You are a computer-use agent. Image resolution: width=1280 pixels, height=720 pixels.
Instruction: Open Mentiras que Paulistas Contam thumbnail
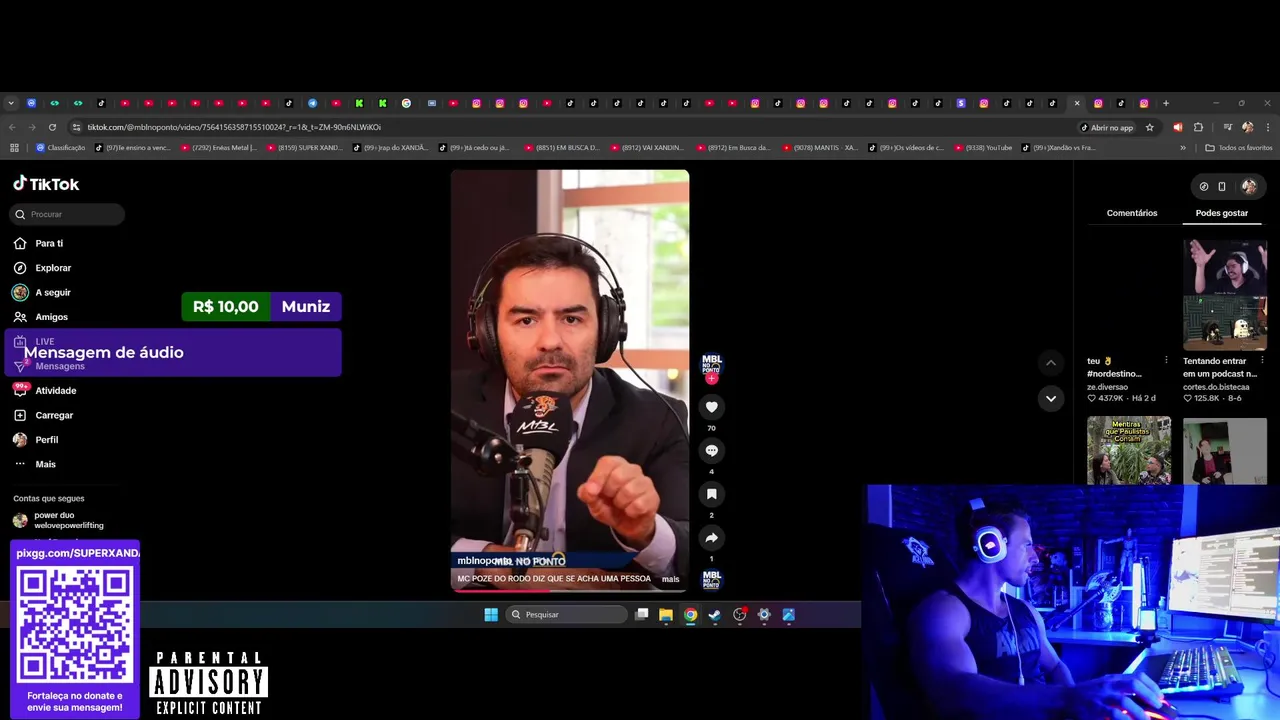click(x=1129, y=450)
